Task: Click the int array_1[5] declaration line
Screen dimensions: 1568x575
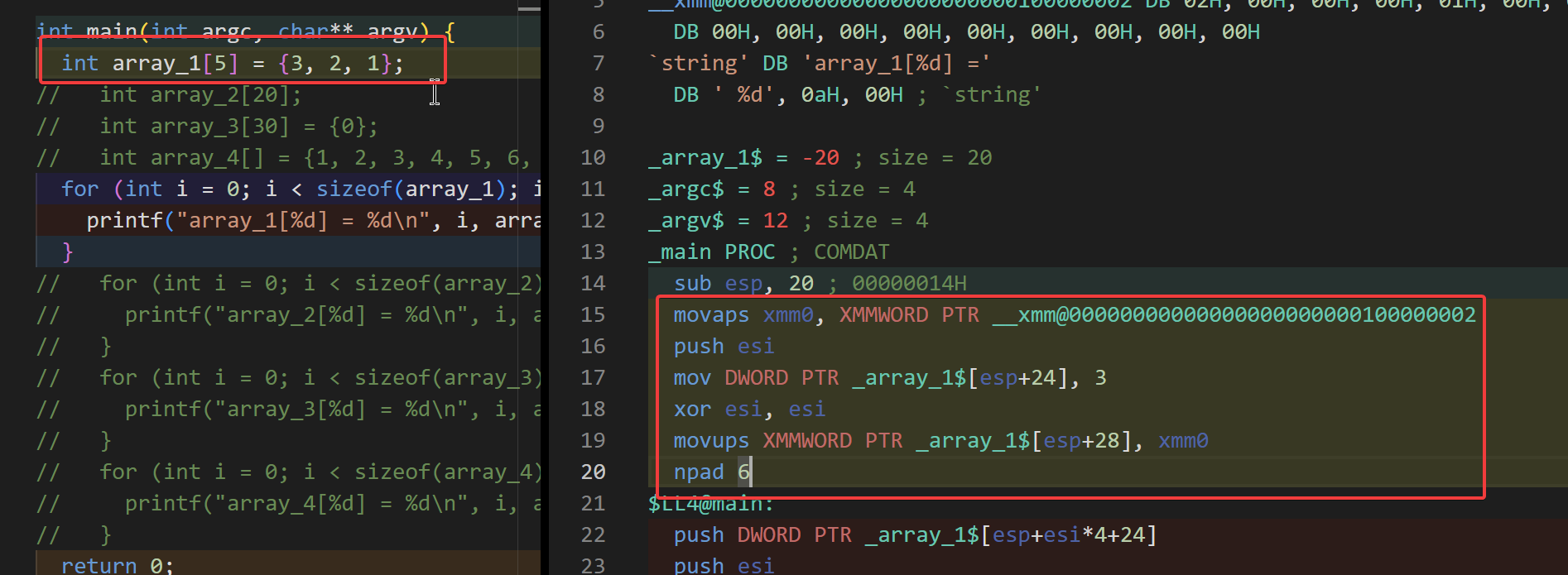Action: (232, 64)
